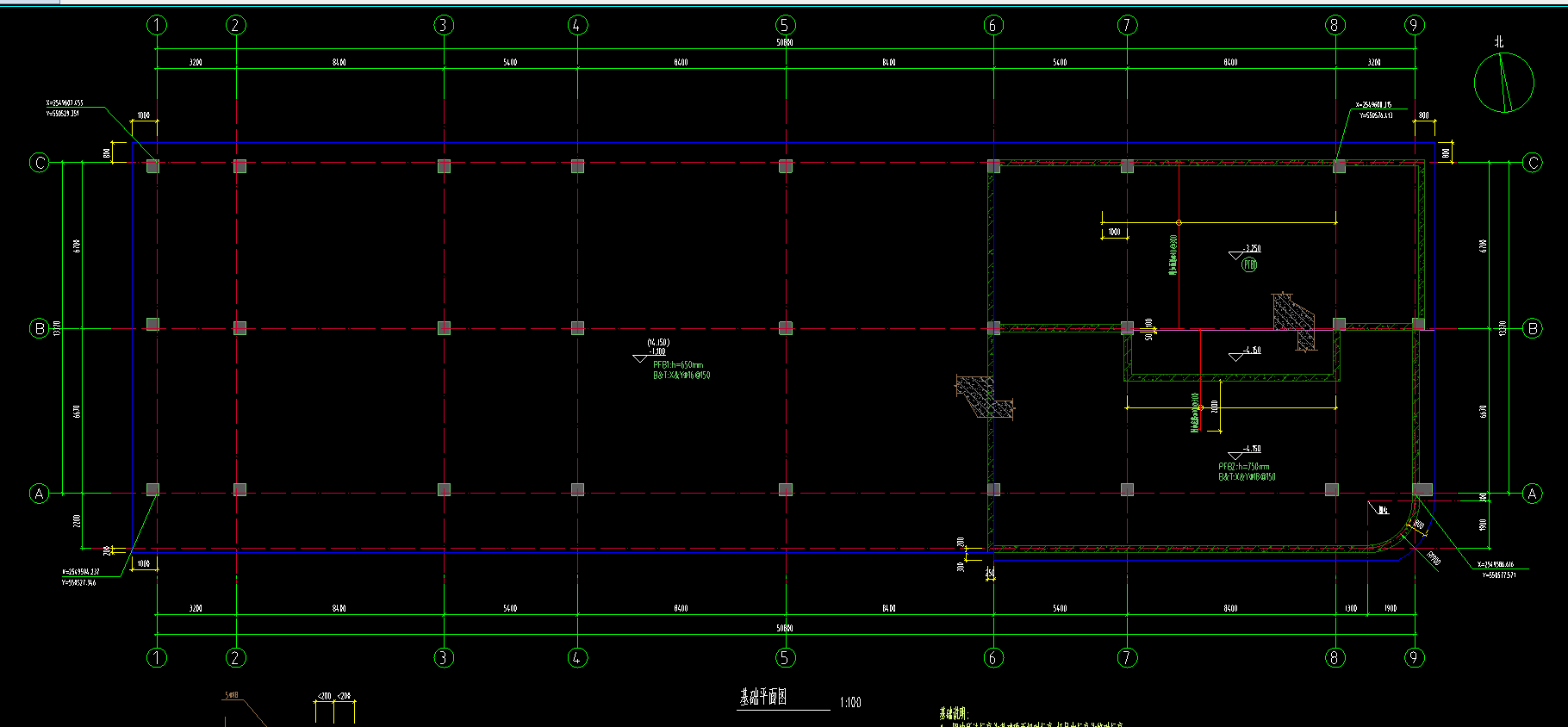This screenshot has width=1568, height=727.
Task: Select the PFB1:h=650mm slab label
Action: coord(678,365)
